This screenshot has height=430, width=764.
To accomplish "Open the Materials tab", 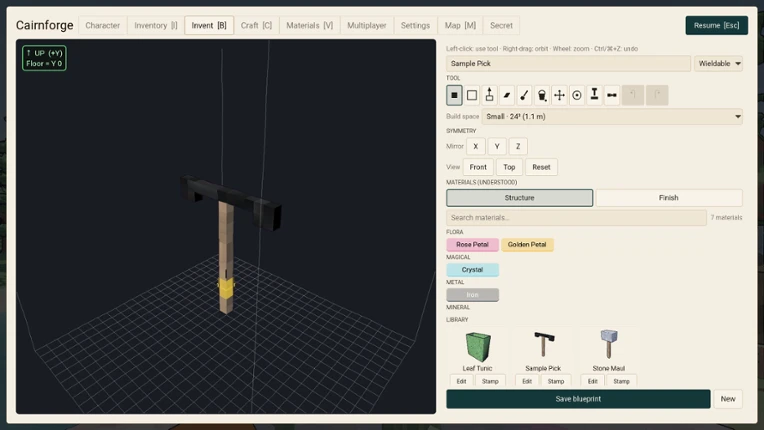I will [309, 25].
